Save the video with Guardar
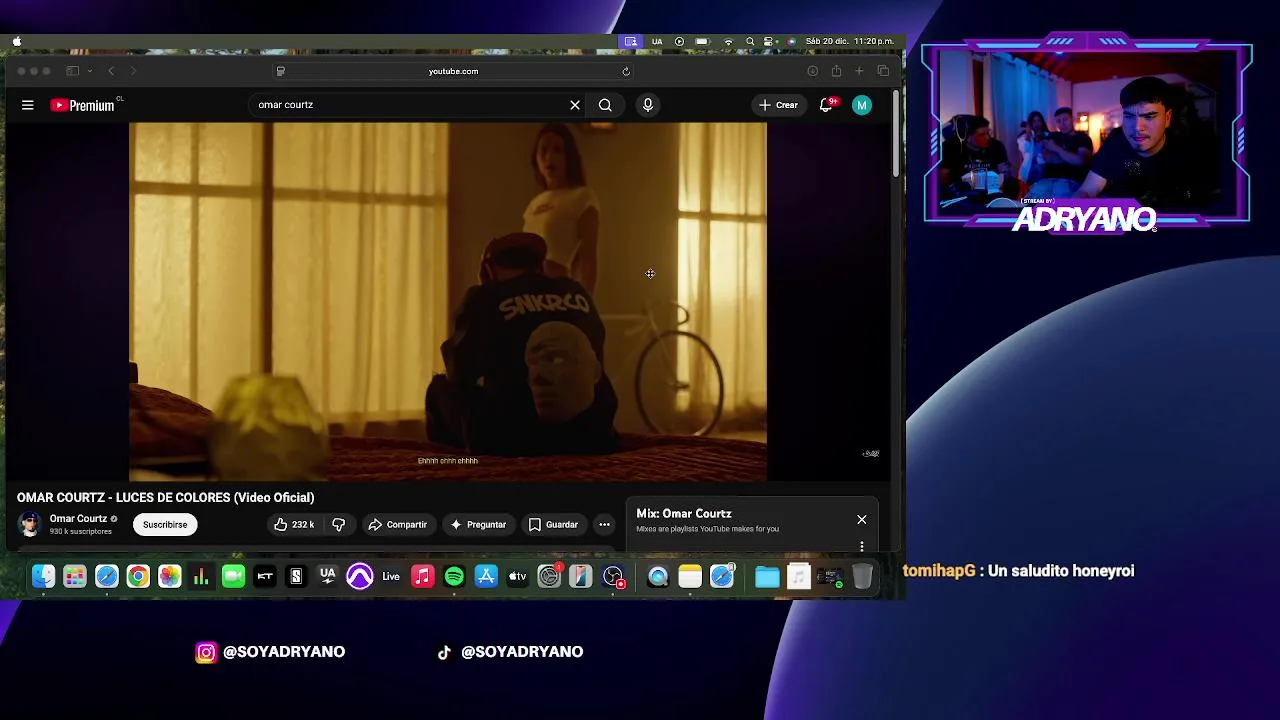 (x=553, y=524)
